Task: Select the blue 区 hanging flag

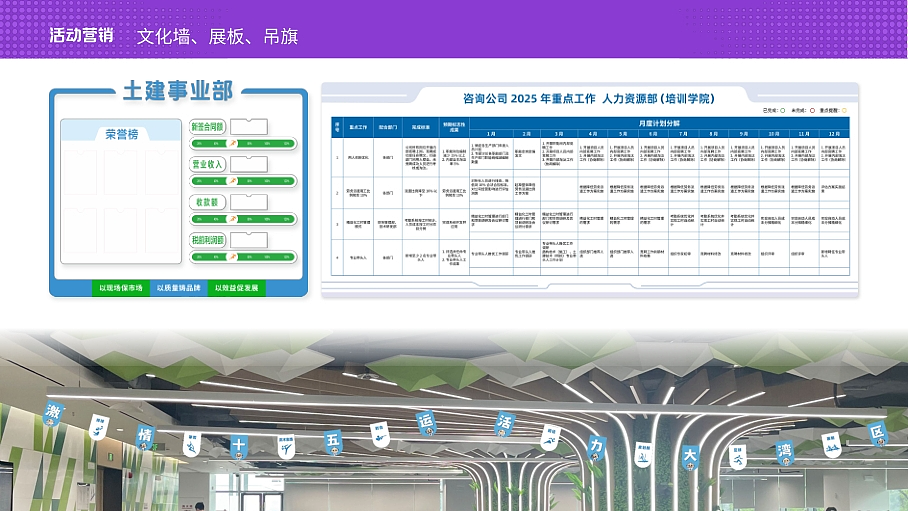Action: [x=877, y=434]
